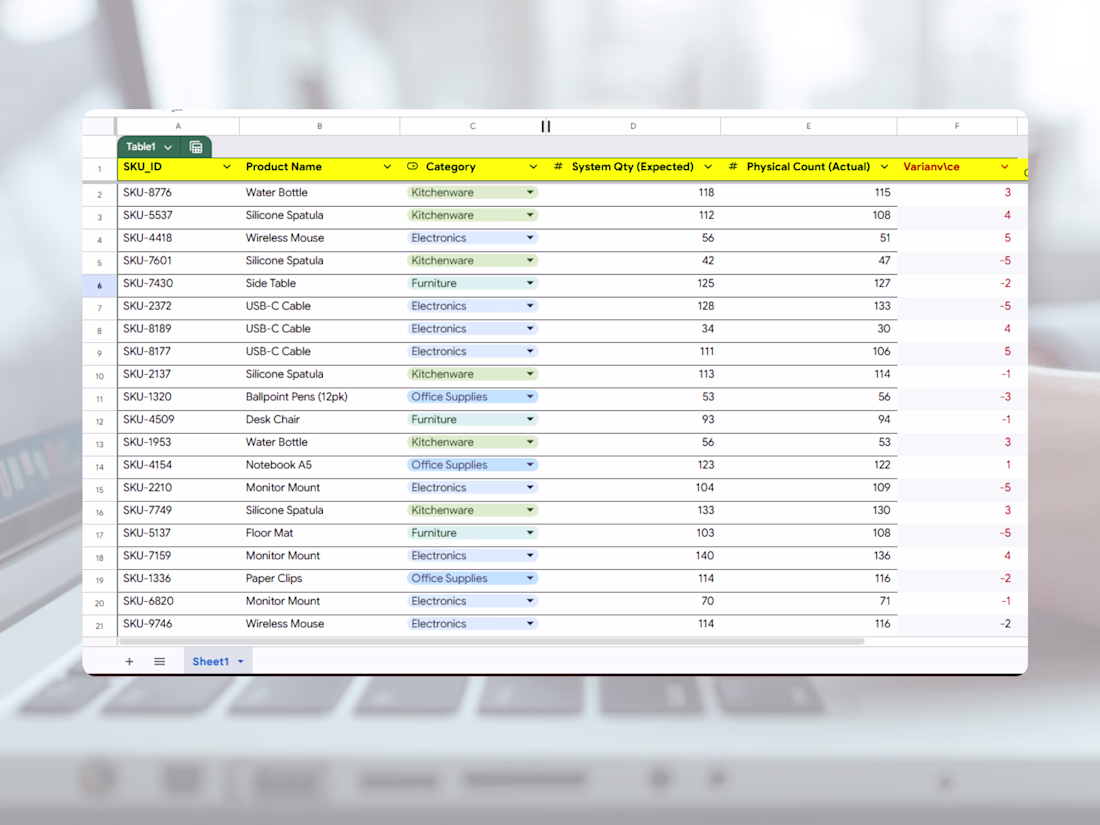Select cell SKU-9746
Screen dimensions: 1100x825
(178, 624)
